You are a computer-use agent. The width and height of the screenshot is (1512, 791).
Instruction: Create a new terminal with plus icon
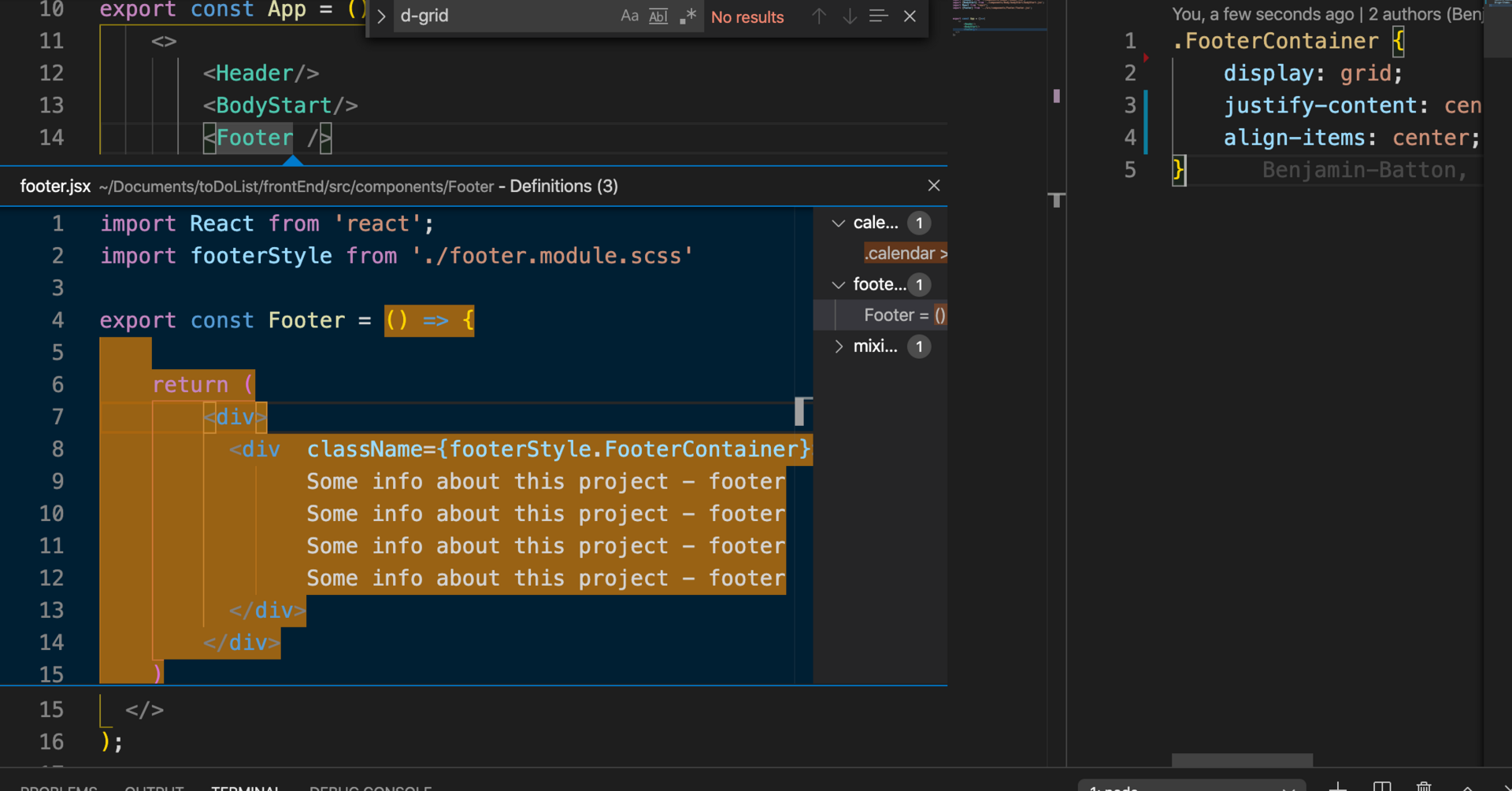point(1338,785)
